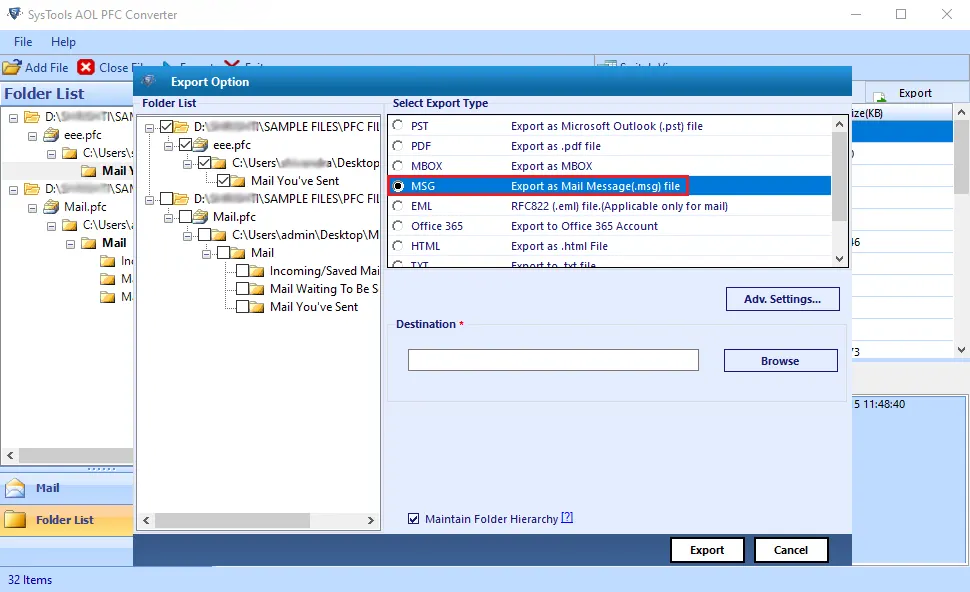
Task: Click folder icon of unchecked D:\ root in dialog
Action: 181,199
